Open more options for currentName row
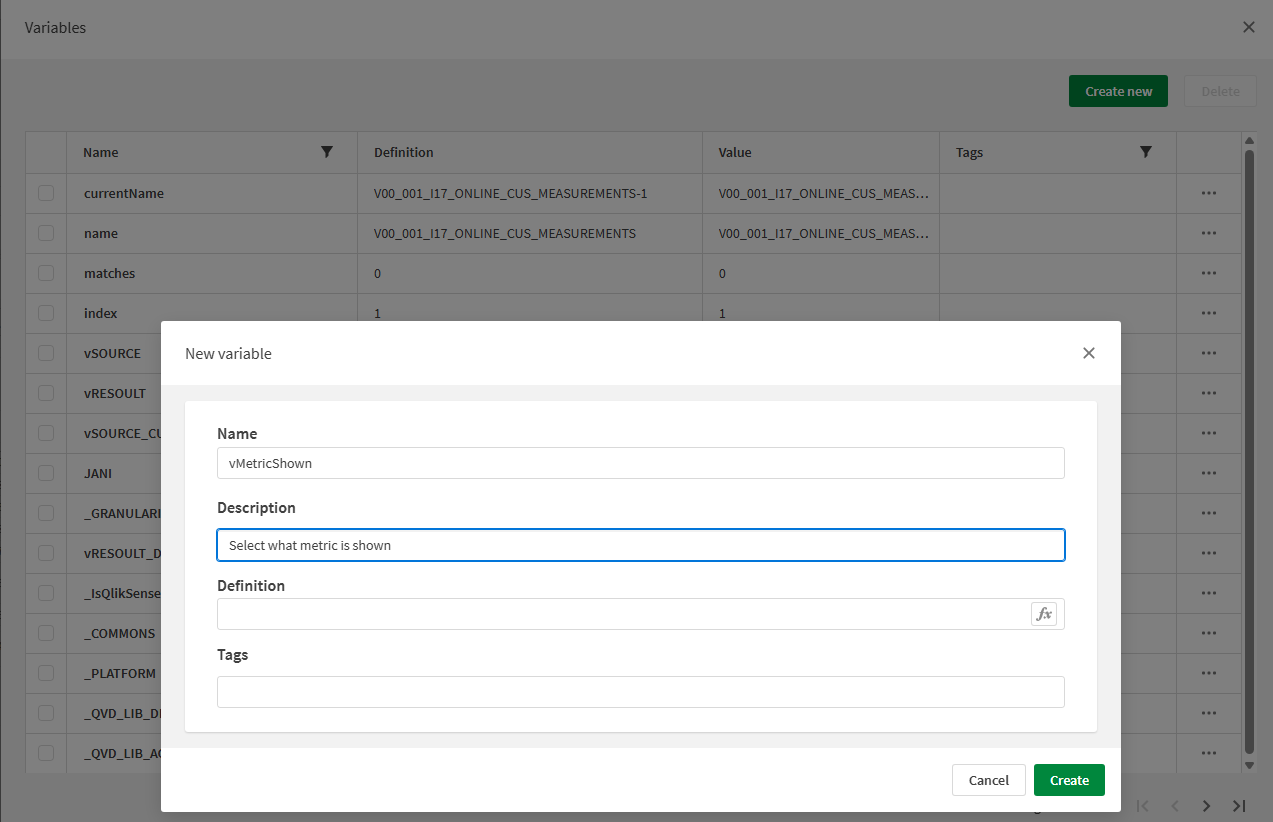Image resolution: width=1273 pixels, height=822 pixels. click(1208, 193)
